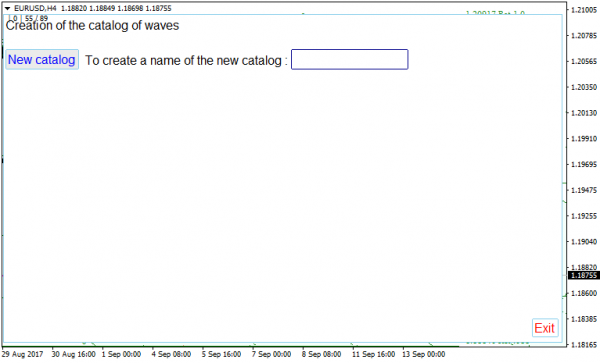Click the red Exit button

pos(545,328)
